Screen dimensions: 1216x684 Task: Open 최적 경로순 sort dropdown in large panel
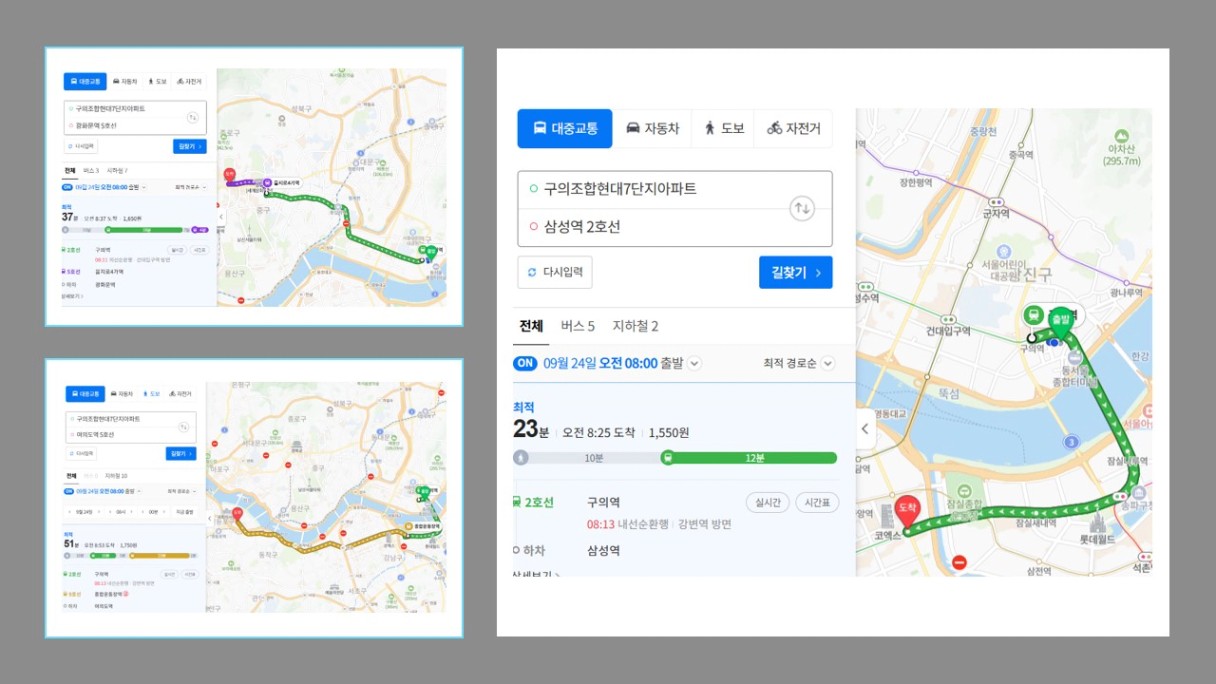(x=798, y=363)
